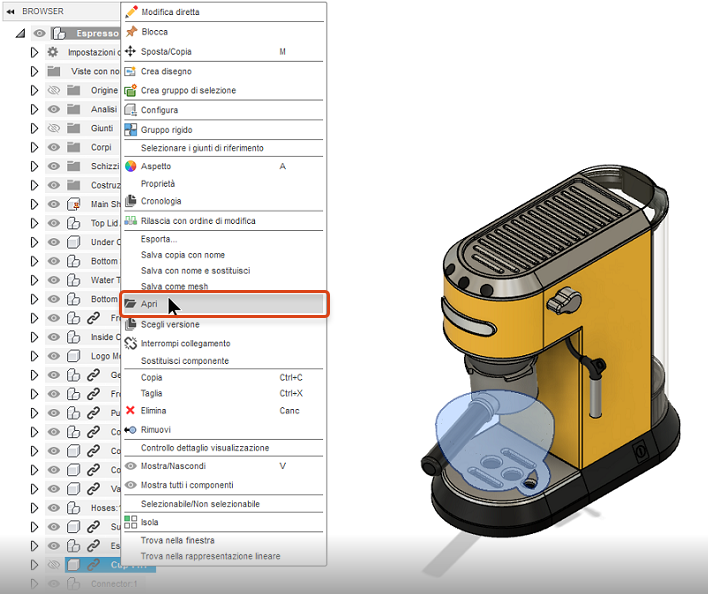Image resolution: width=708 pixels, height=594 pixels.
Task: Choose Sostituisci componente
Action: [x=185, y=361]
